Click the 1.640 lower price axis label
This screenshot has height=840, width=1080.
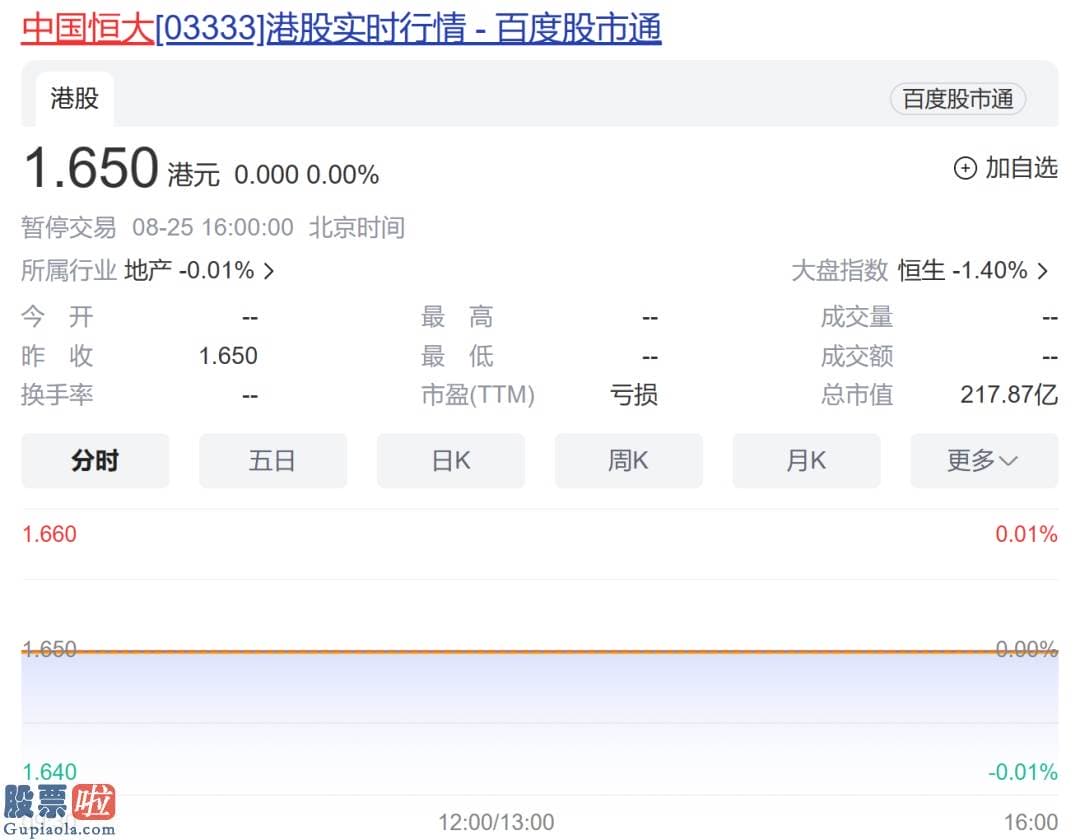(50, 772)
